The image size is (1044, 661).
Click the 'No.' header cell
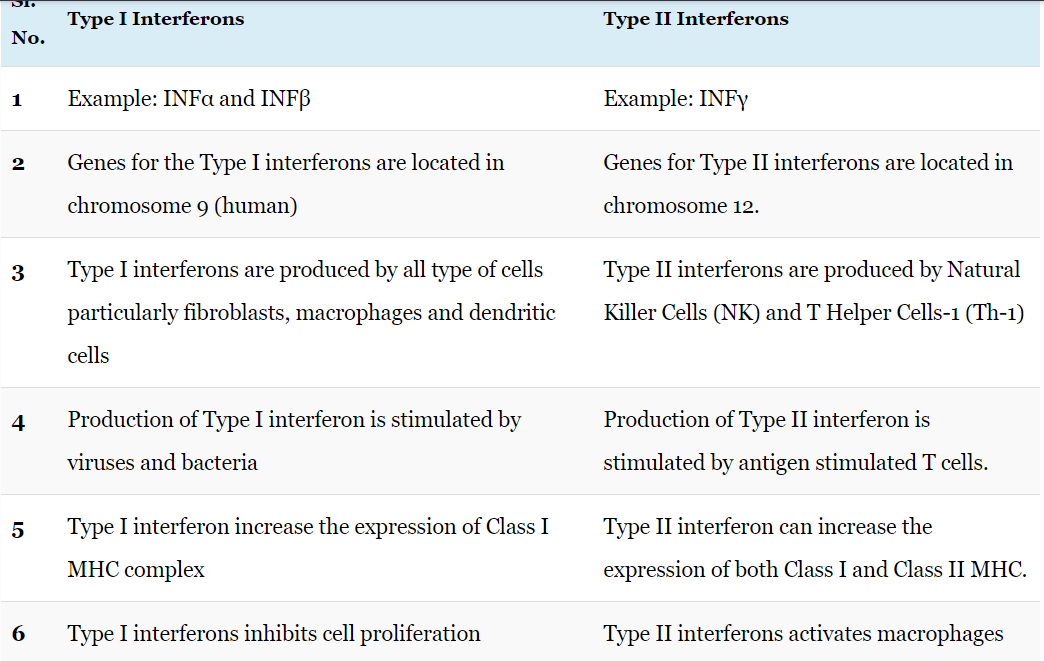[x=28, y=38]
